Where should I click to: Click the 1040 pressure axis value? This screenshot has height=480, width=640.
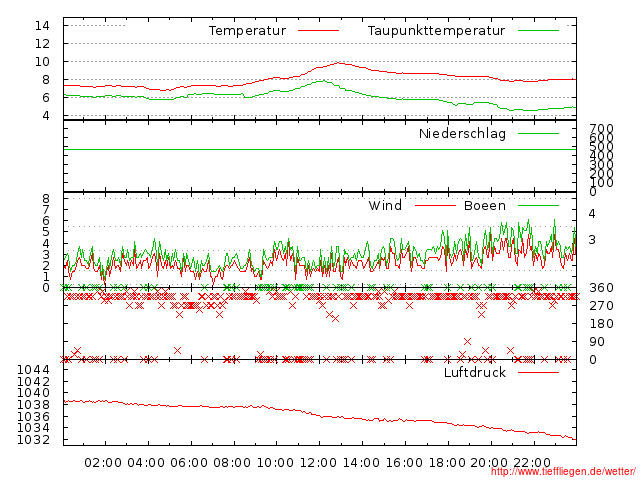point(33,393)
